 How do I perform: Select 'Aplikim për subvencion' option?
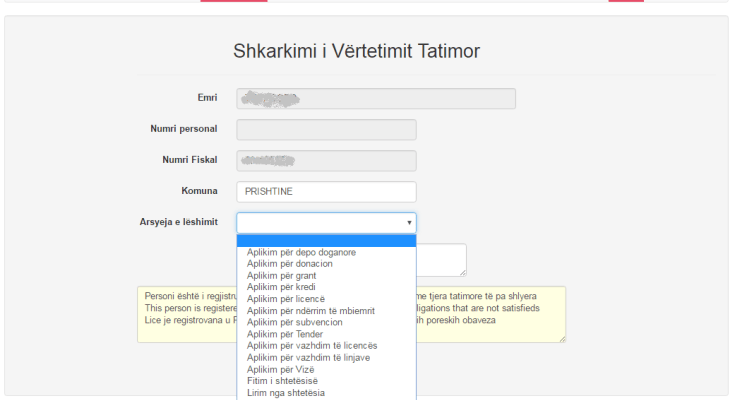(x=326, y=323)
